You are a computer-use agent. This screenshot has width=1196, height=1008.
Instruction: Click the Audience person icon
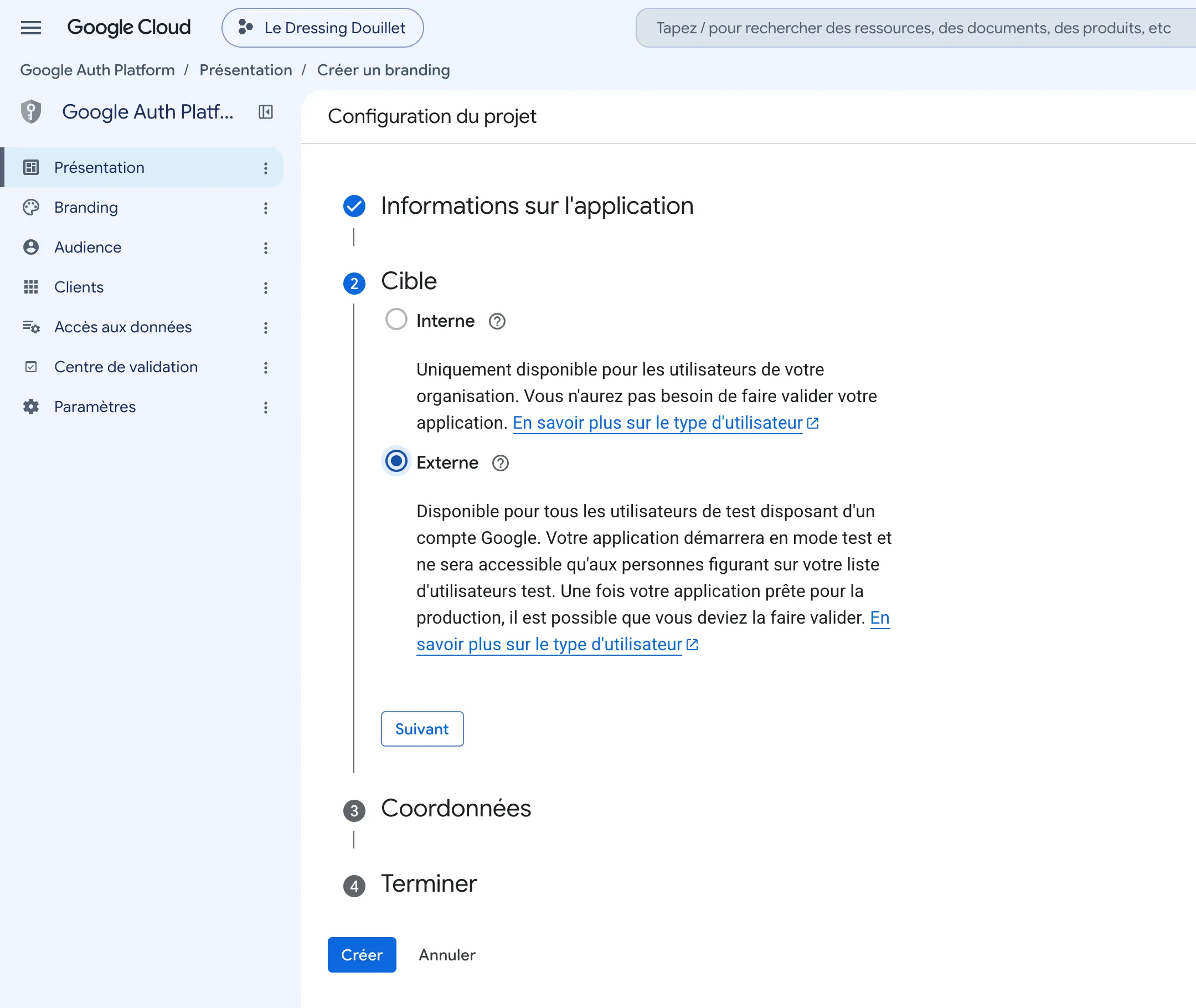point(31,248)
